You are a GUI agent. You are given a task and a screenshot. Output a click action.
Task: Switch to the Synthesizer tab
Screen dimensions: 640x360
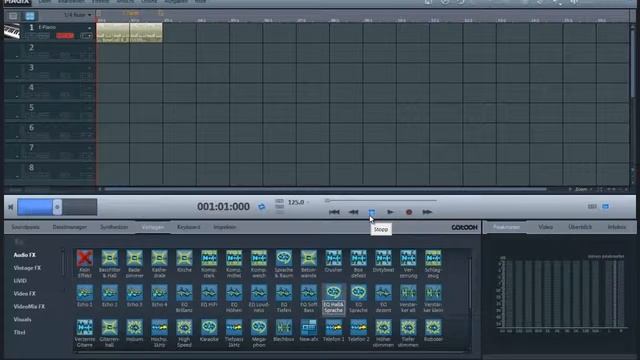click(x=114, y=227)
